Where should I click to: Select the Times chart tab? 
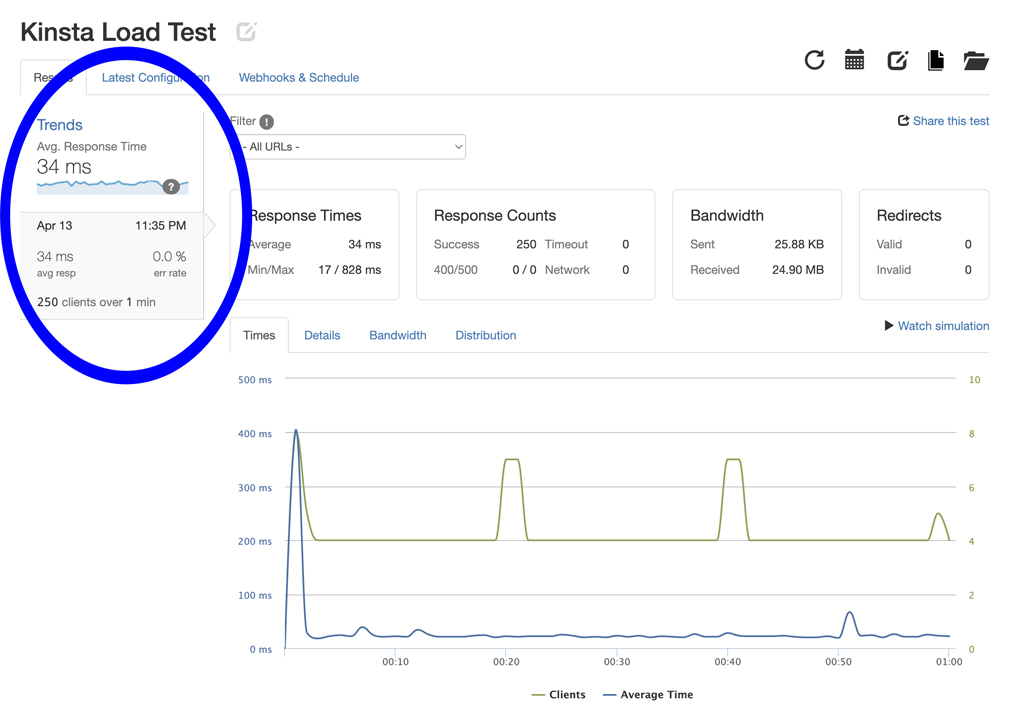(x=259, y=335)
